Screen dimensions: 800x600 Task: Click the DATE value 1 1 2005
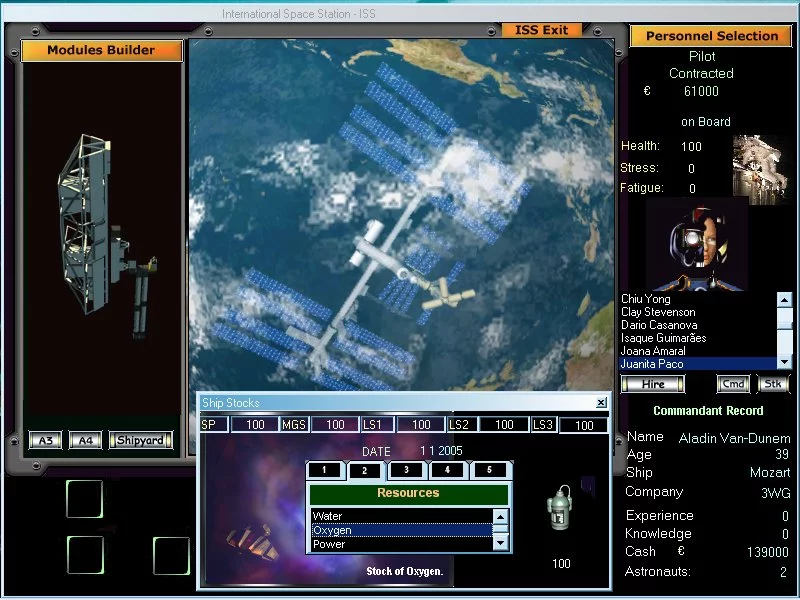click(441, 451)
